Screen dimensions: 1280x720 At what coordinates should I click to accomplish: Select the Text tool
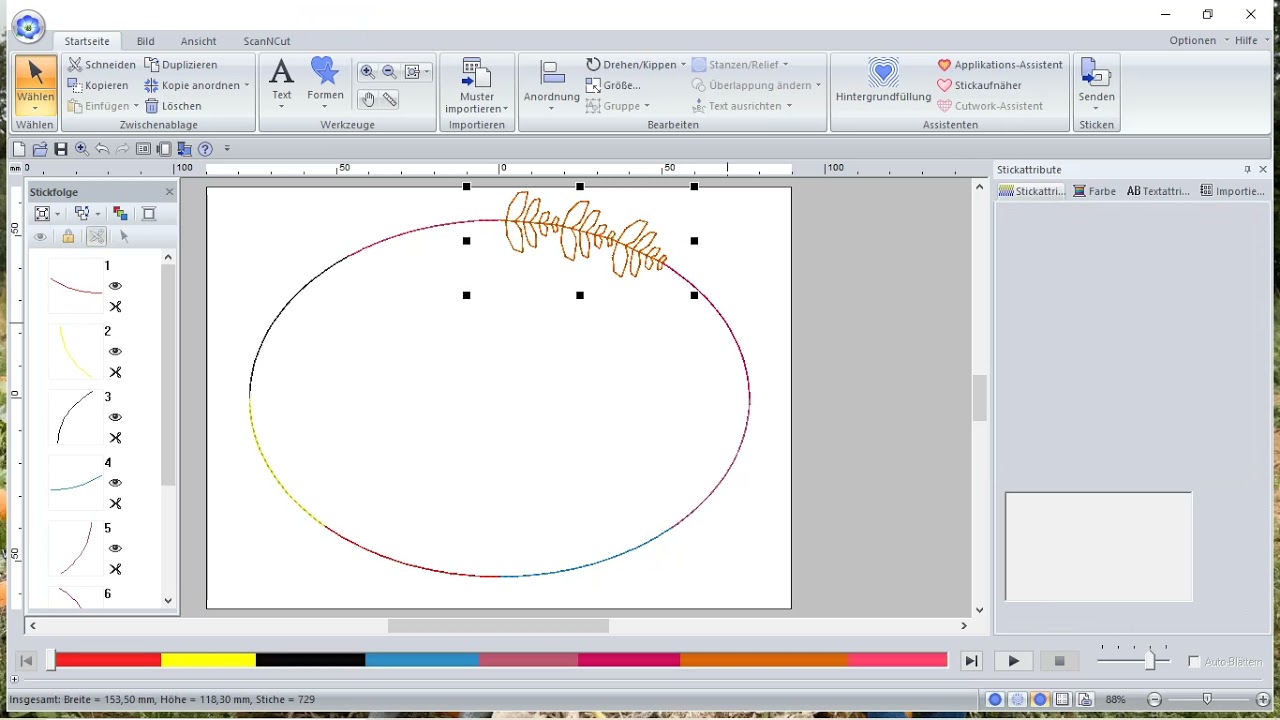click(282, 83)
